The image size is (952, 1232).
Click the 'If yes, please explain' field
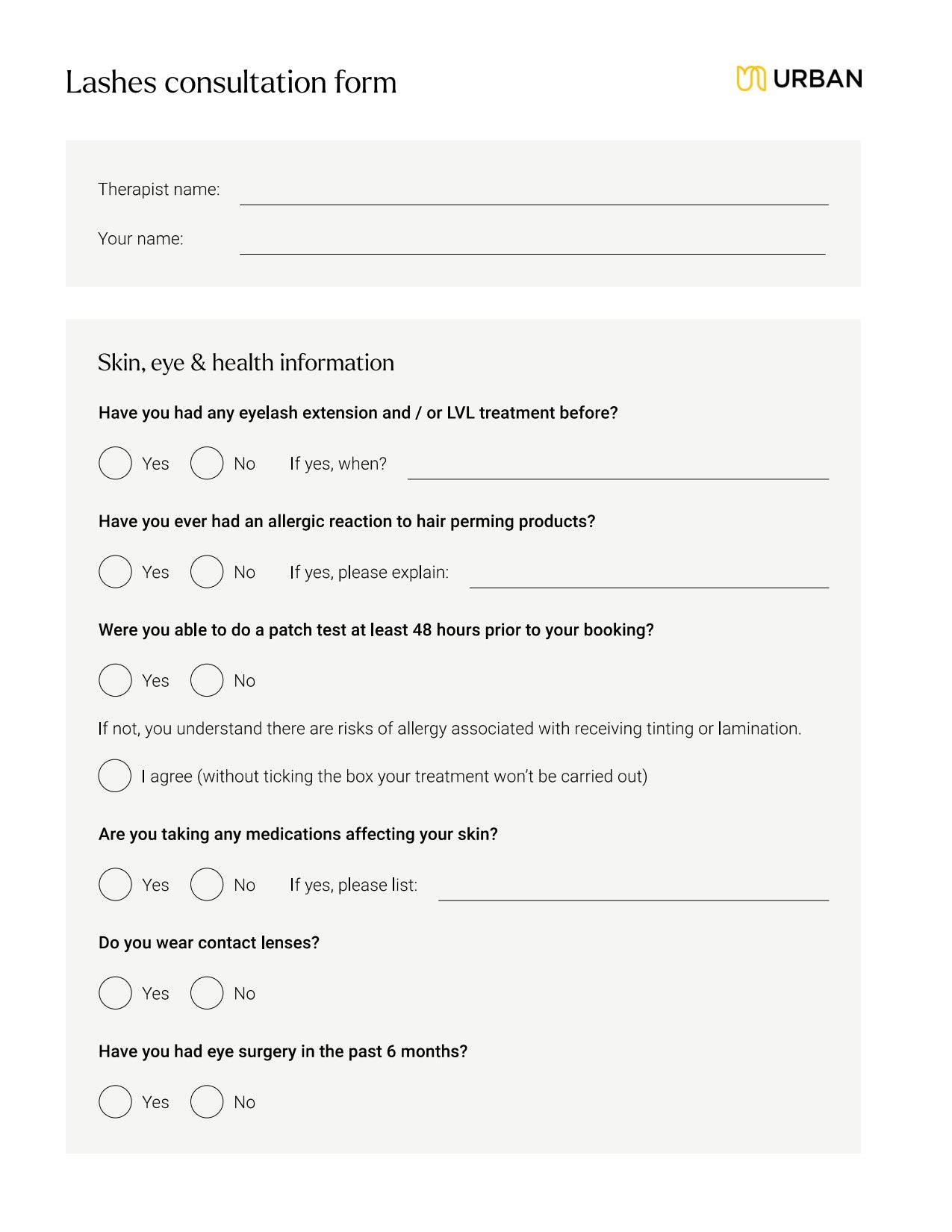pyautogui.click(x=648, y=577)
